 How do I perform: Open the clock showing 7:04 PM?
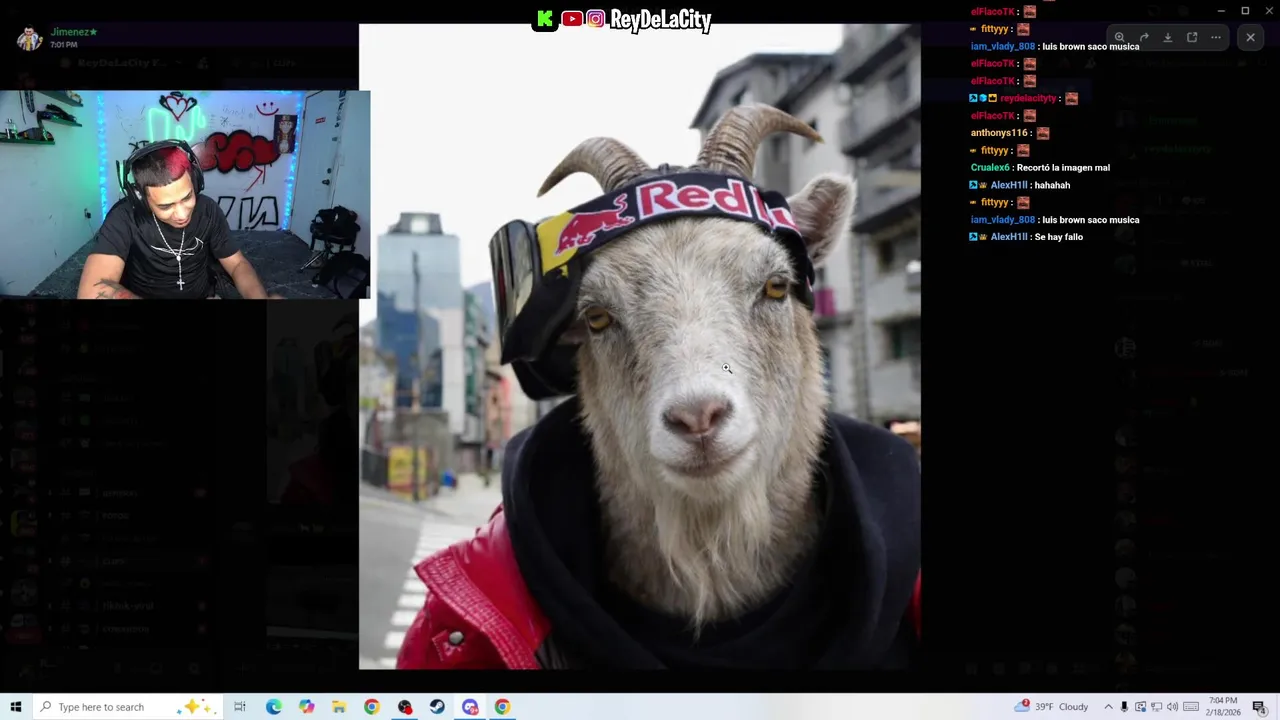tap(1223, 707)
